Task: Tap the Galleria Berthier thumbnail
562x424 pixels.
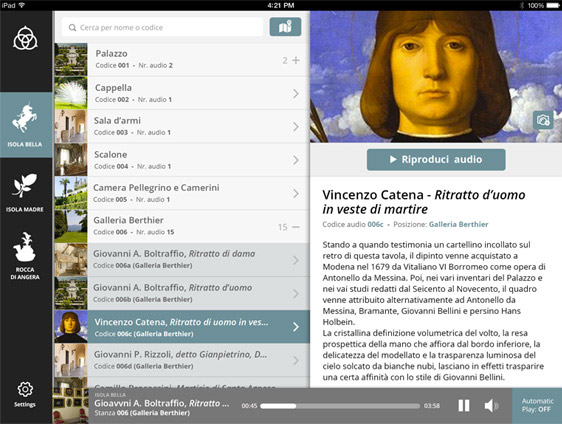Action: [71, 226]
